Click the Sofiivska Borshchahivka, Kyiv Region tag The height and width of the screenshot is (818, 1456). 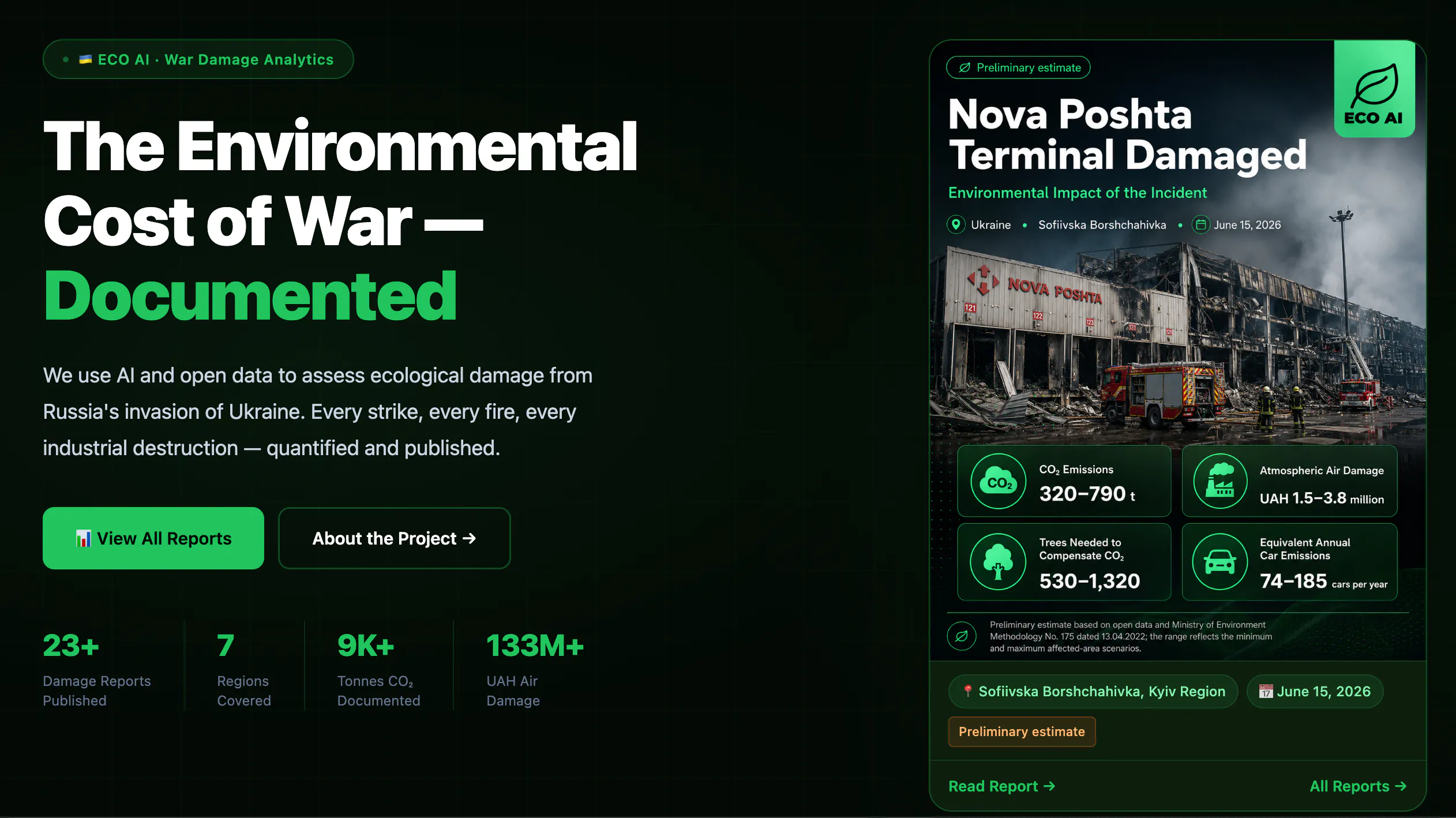pyautogui.click(x=1093, y=691)
